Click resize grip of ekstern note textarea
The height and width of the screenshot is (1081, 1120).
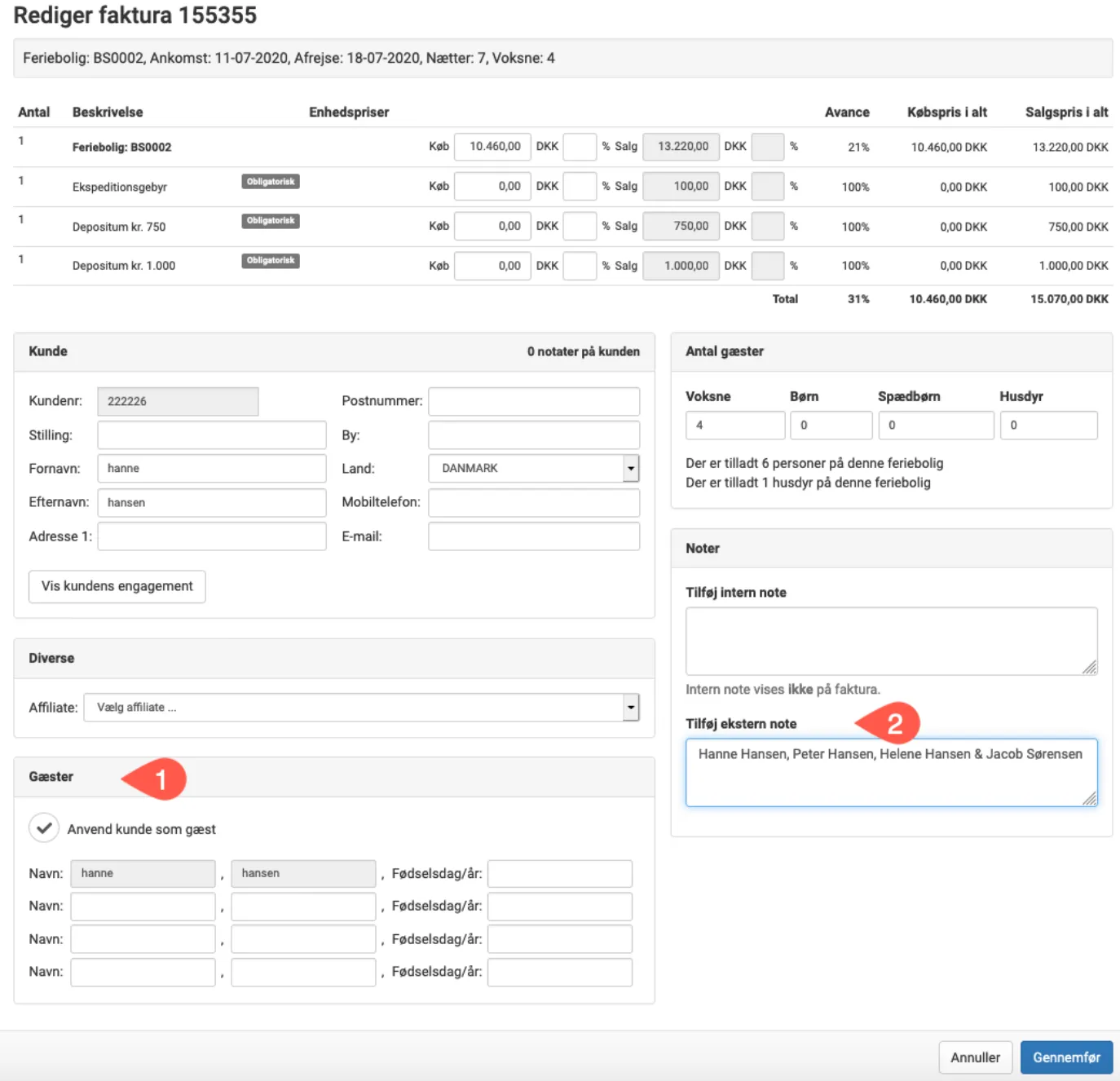click(1089, 798)
